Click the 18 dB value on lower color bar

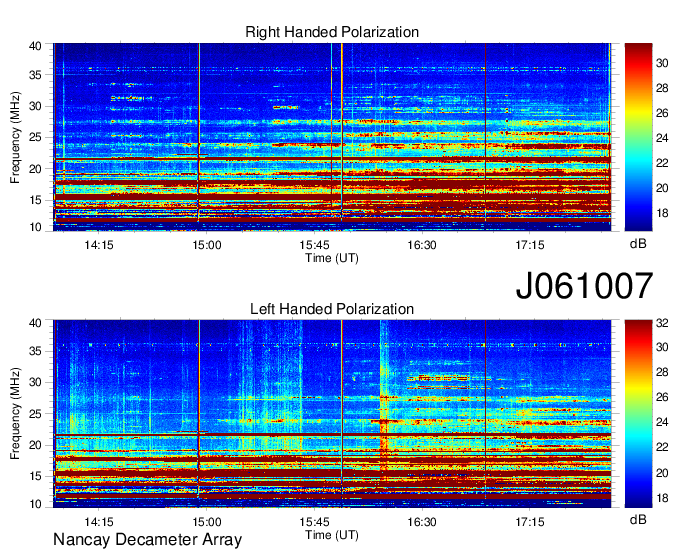click(x=662, y=498)
